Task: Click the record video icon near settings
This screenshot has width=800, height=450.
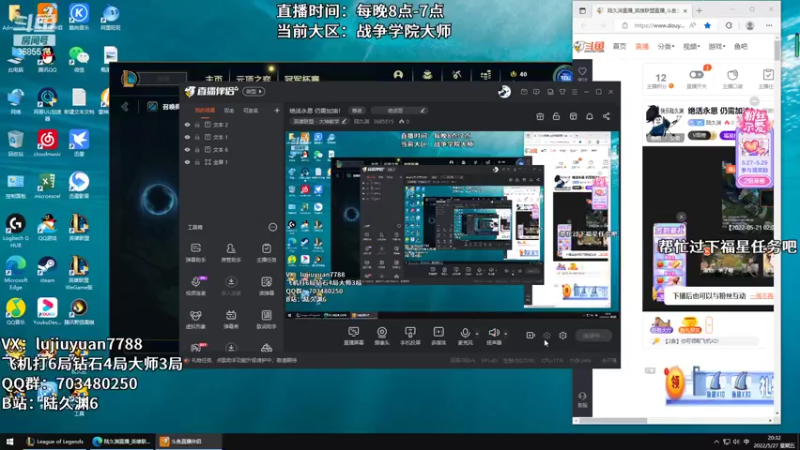Action: pyautogui.click(x=531, y=335)
